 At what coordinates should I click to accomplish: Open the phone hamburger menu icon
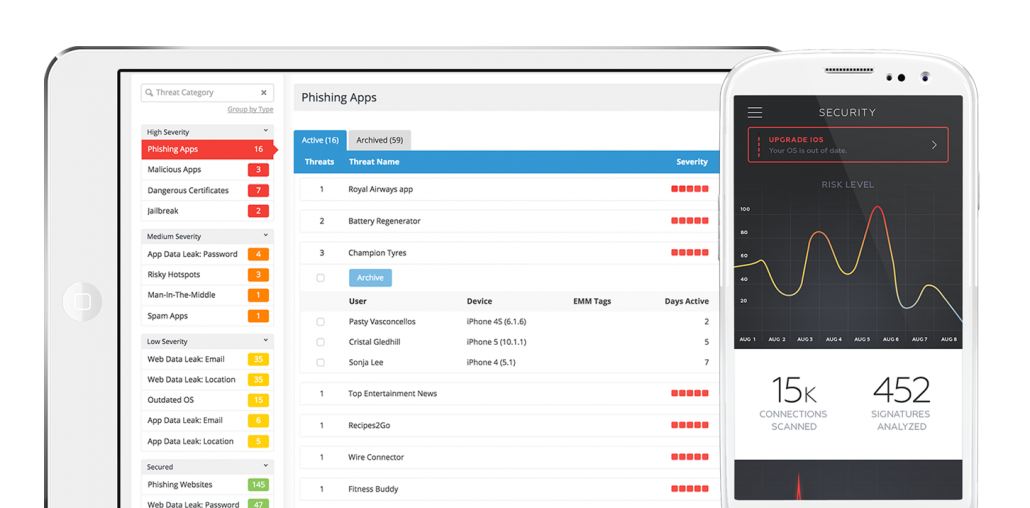[x=755, y=112]
